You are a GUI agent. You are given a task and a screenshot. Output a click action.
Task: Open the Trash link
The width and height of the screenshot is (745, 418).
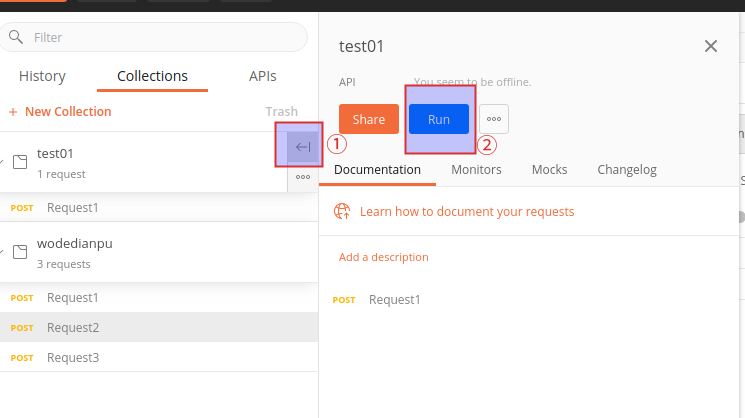point(281,112)
